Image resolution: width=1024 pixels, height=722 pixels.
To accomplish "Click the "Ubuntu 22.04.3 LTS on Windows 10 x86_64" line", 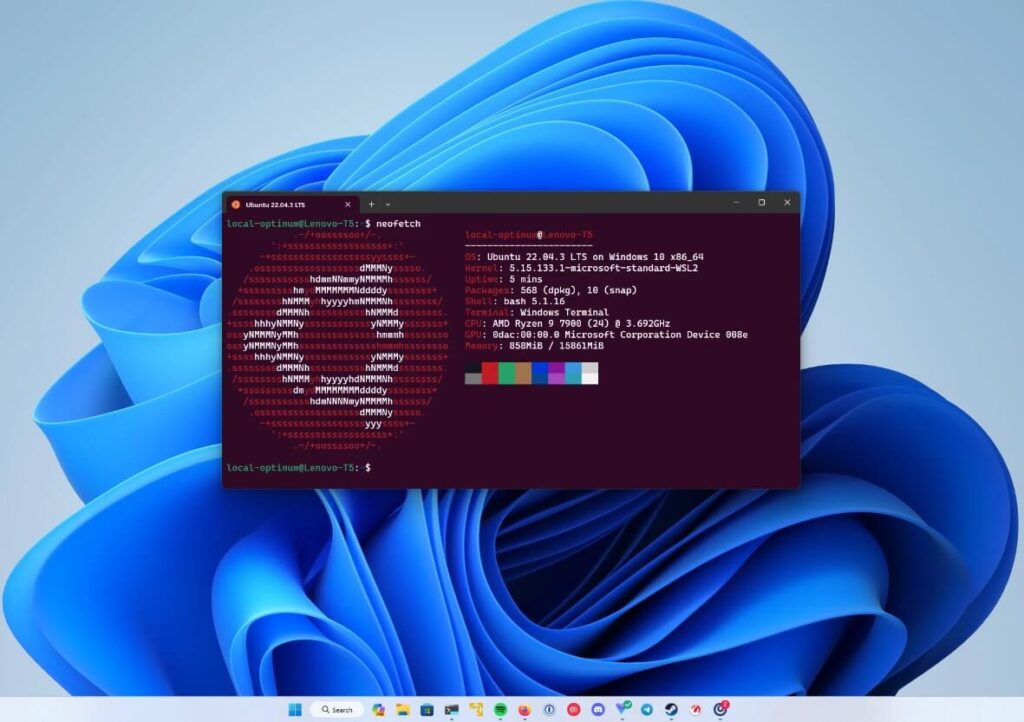I will [x=584, y=257].
